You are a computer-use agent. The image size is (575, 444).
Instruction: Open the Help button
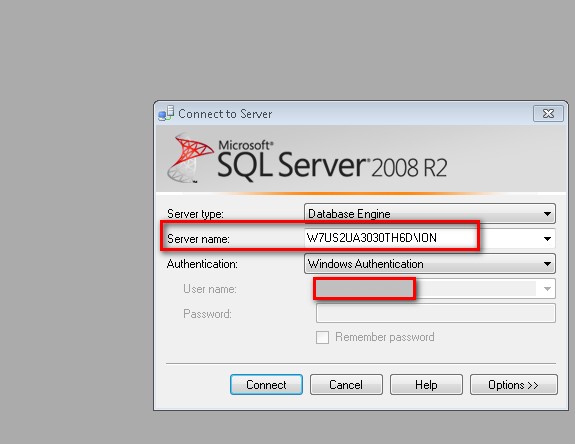pyautogui.click(x=426, y=385)
